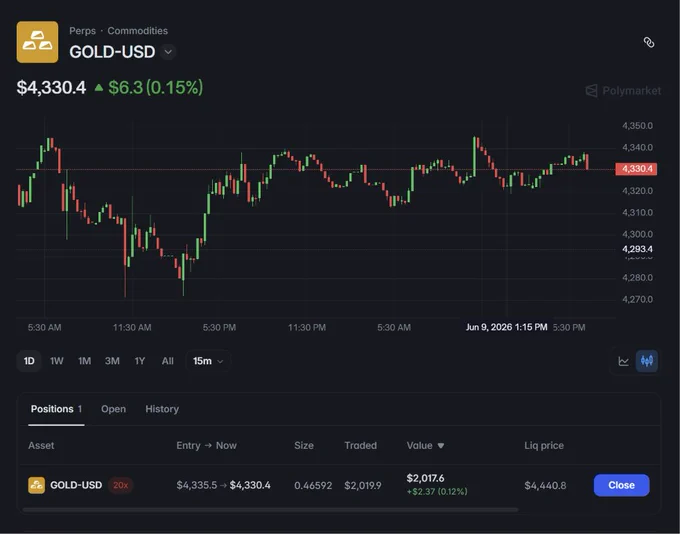Click the Perps breadcrumb

point(82,31)
